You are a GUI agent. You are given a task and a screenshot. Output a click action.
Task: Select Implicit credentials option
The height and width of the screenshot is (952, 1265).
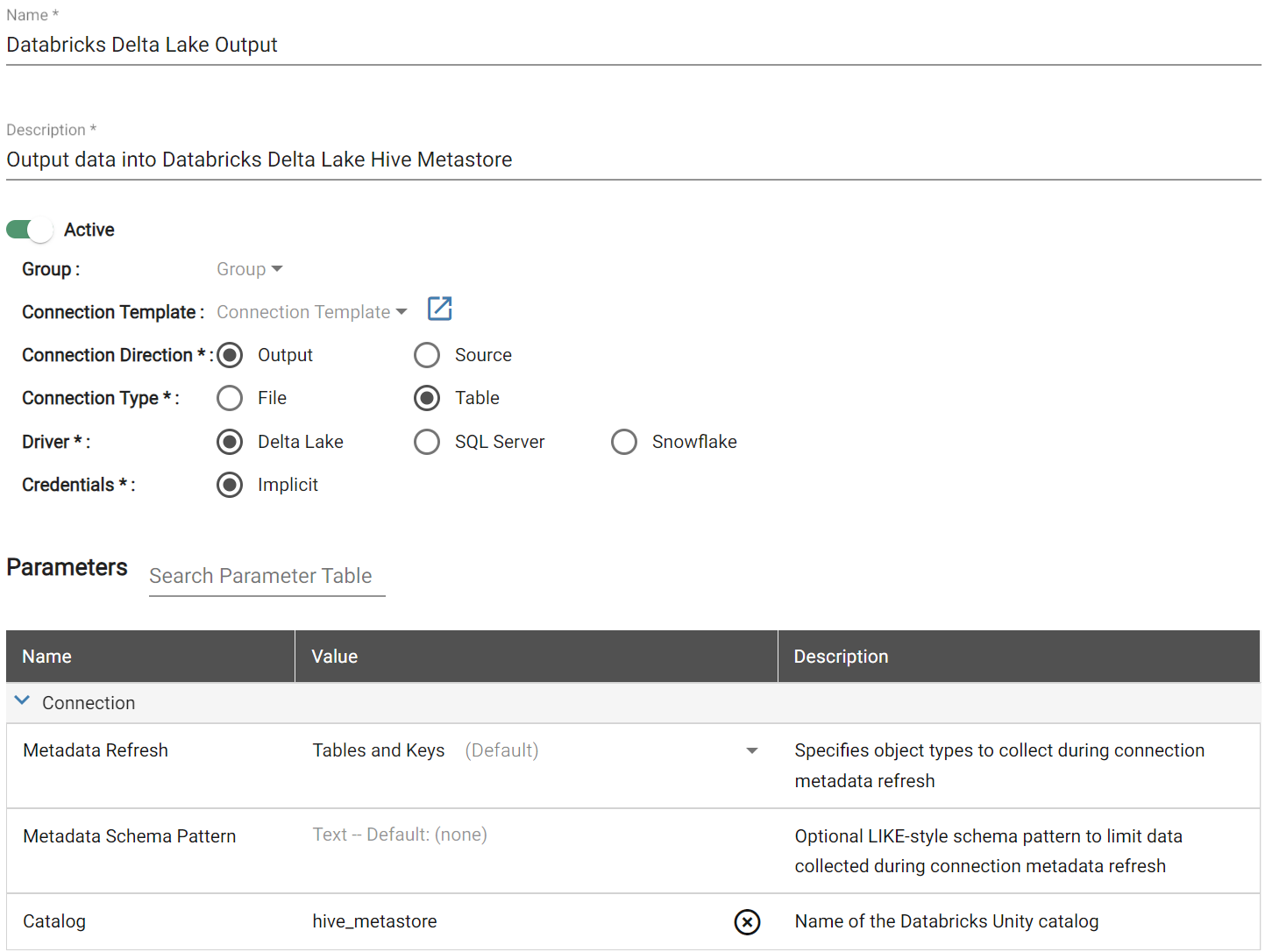230,485
